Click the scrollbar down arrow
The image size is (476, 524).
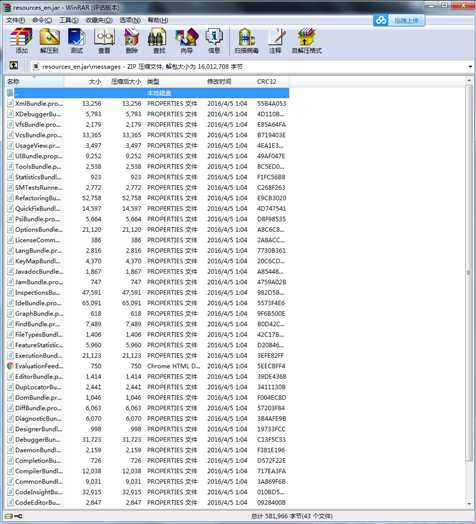pos(469,504)
